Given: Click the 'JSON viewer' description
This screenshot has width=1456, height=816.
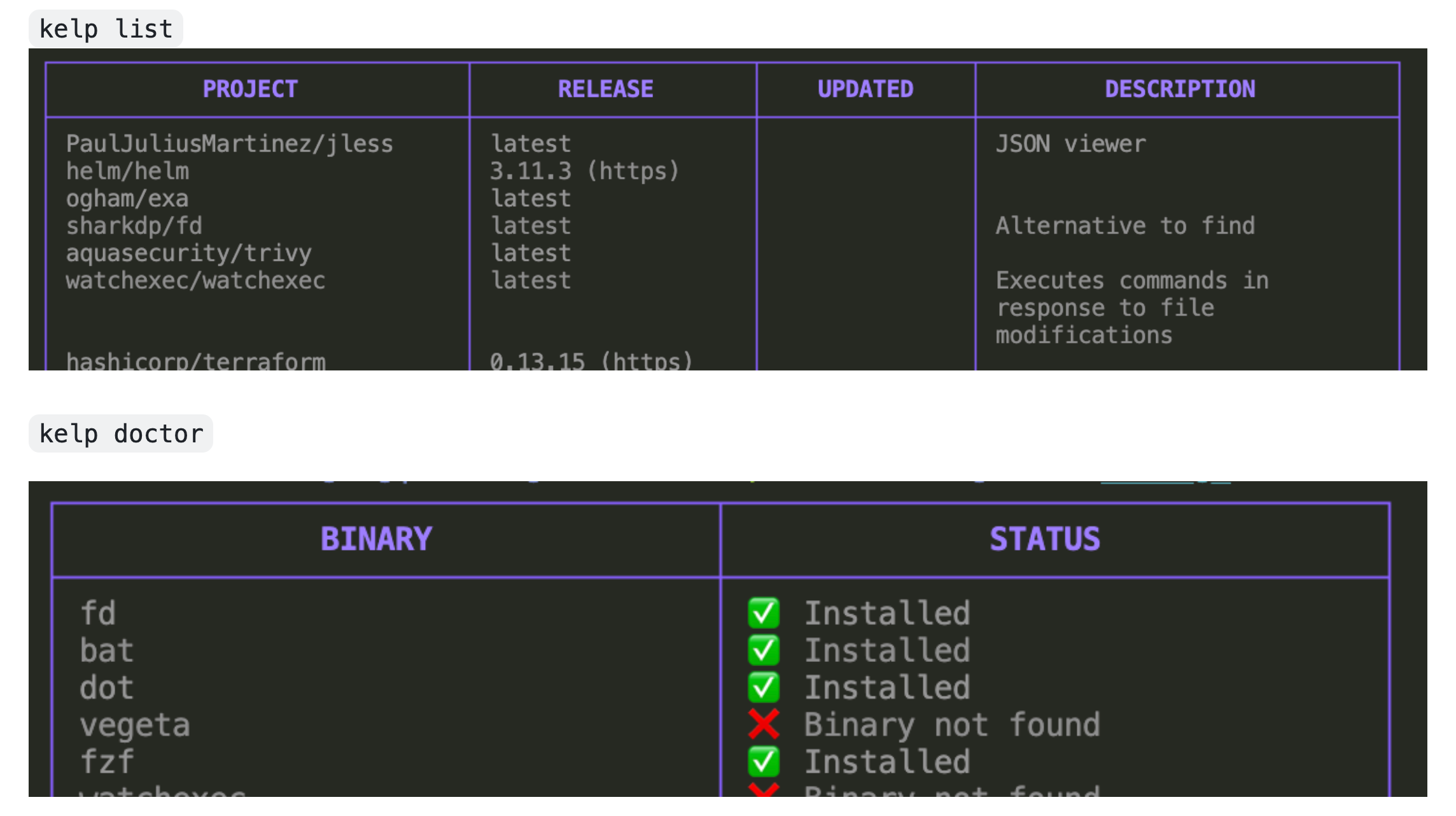Looking at the screenshot, I should point(1071,144).
